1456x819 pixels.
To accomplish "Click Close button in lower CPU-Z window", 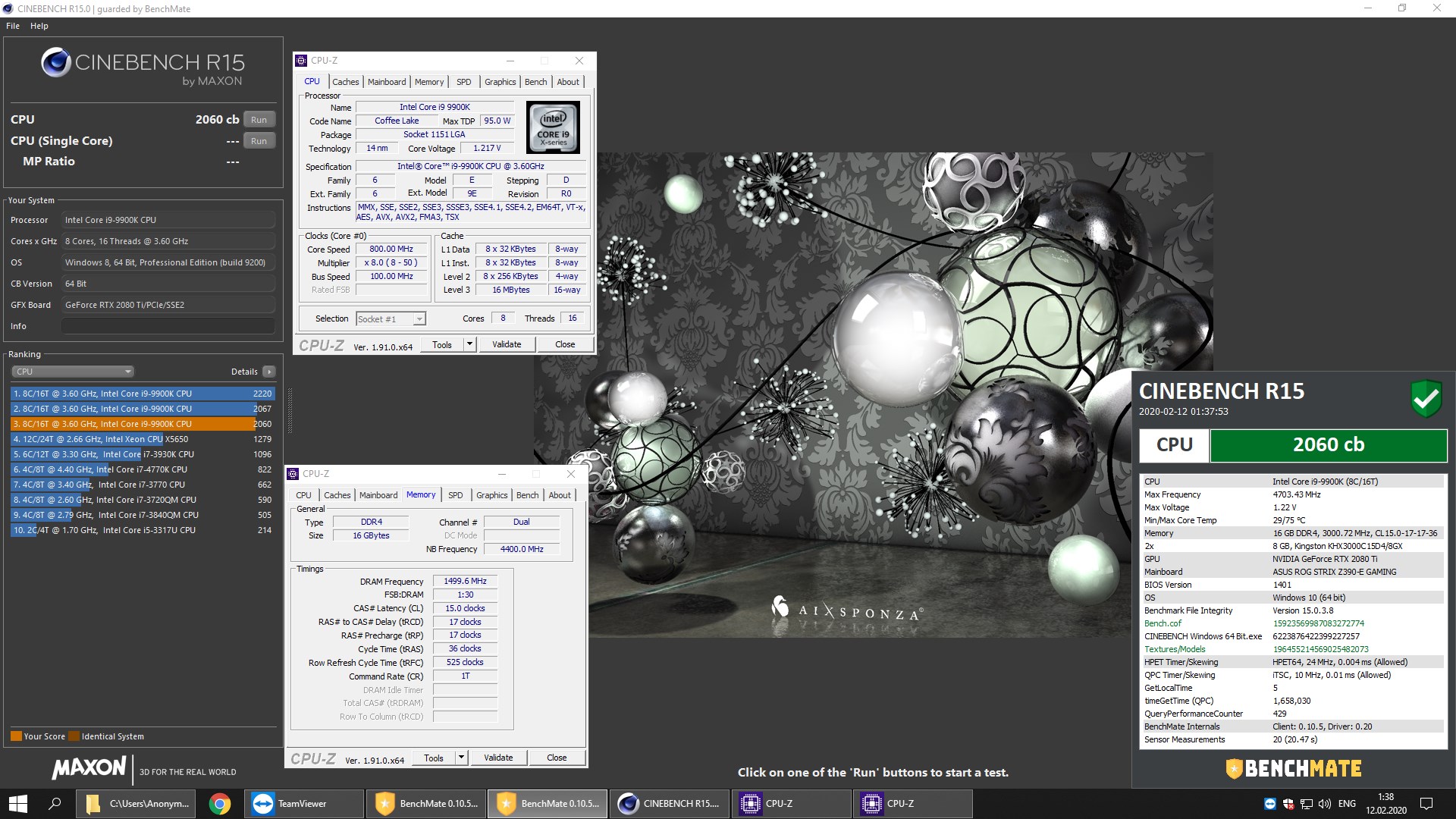I will pyautogui.click(x=557, y=758).
